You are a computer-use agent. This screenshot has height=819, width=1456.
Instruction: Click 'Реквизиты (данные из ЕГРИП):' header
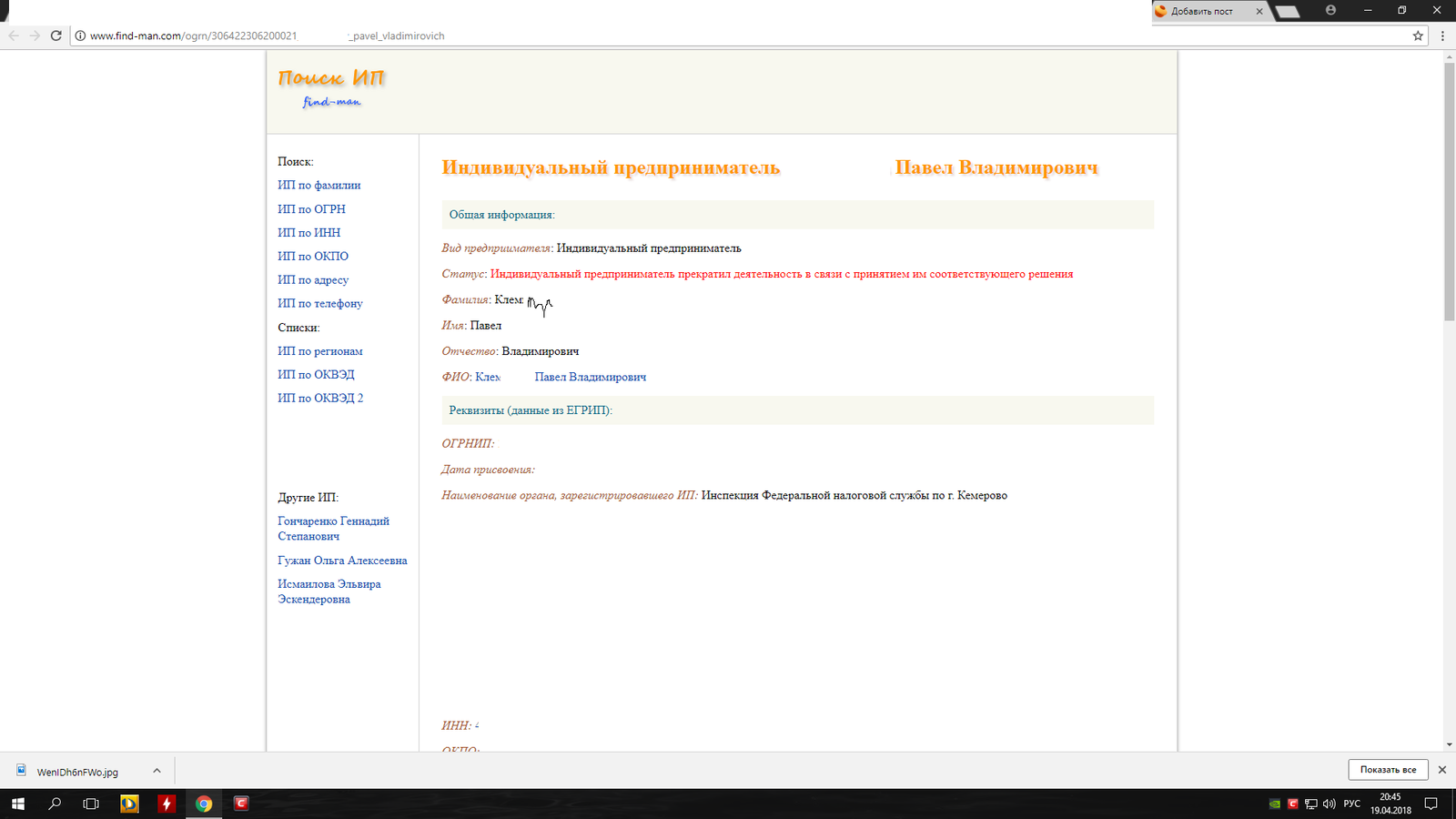click(x=798, y=410)
